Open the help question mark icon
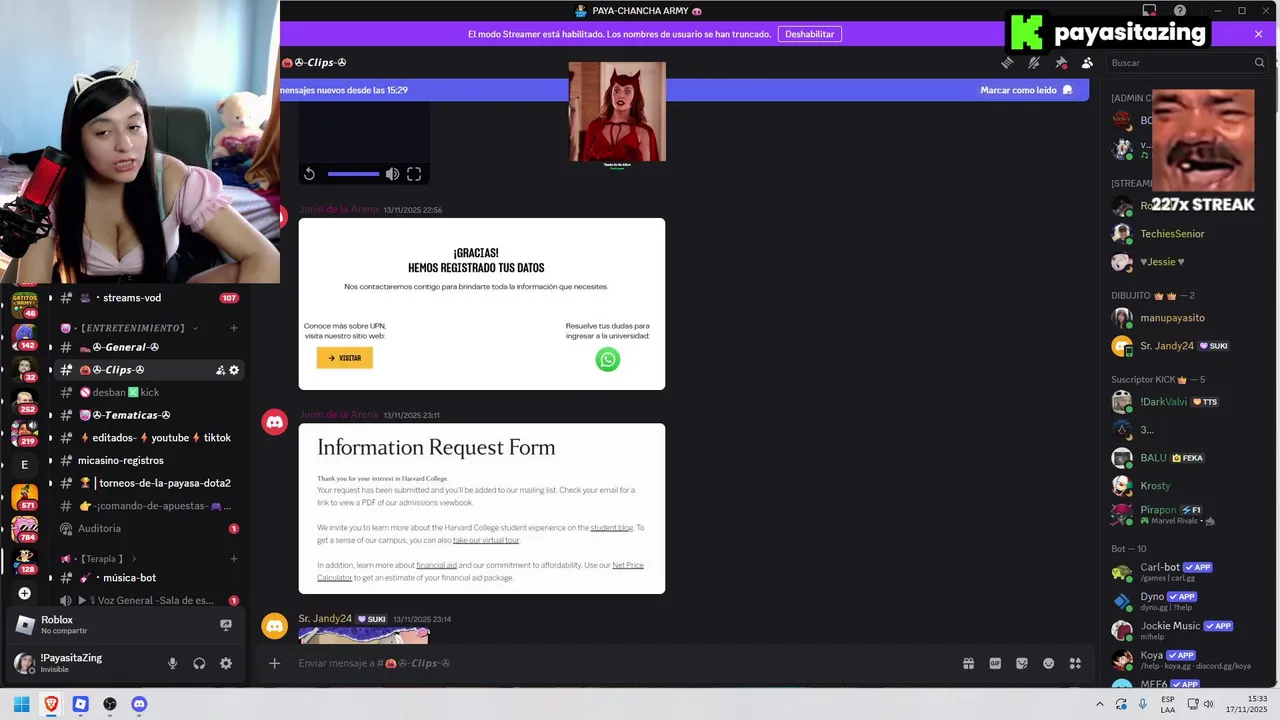This screenshot has width=1280, height=720. point(1180,11)
